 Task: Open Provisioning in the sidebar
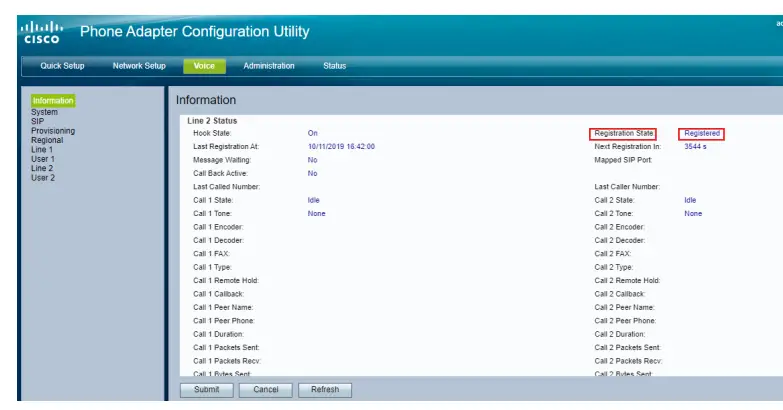click(x=53, y=131)
